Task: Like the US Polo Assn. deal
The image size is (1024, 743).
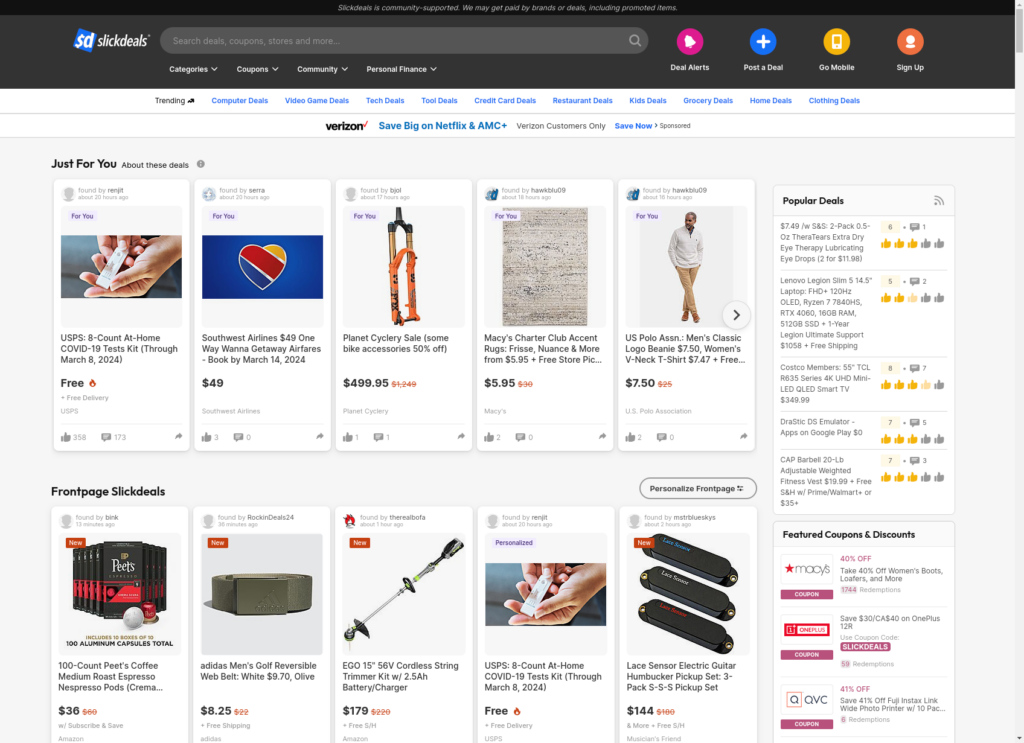Action: [x=630, y=437]
